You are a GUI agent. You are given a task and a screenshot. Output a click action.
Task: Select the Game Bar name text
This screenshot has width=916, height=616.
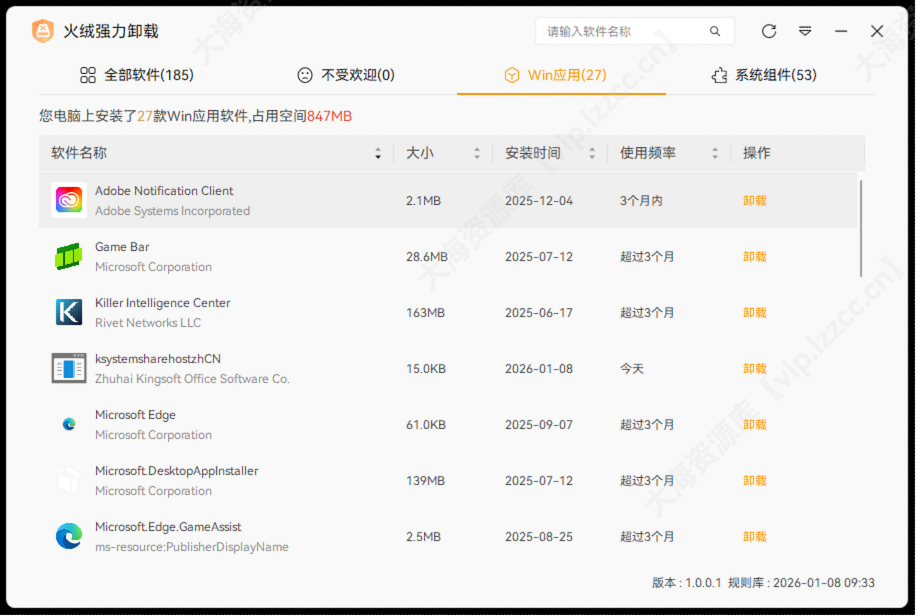[122, 247]
